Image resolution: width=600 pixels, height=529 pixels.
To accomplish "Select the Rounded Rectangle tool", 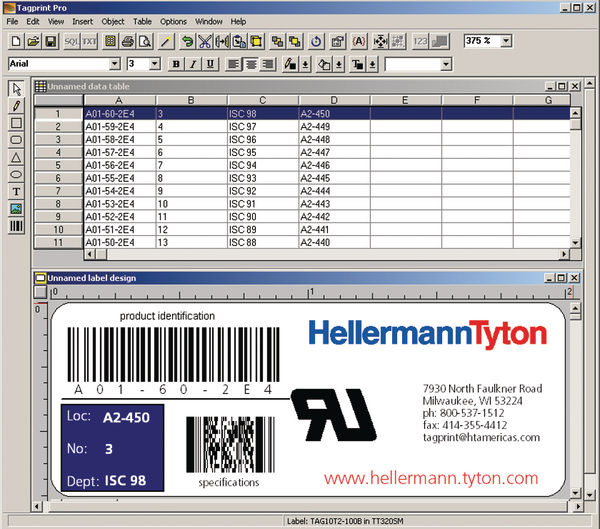I will click(16, 140).
